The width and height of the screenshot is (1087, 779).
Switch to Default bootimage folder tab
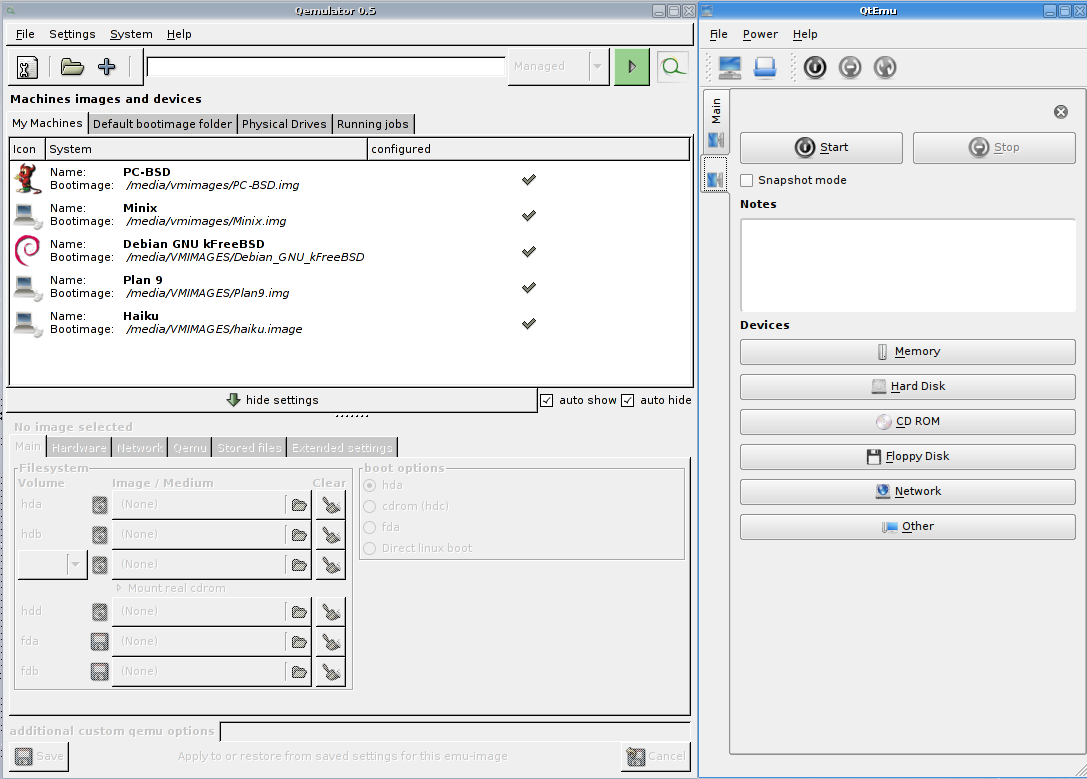click(162, 124)
